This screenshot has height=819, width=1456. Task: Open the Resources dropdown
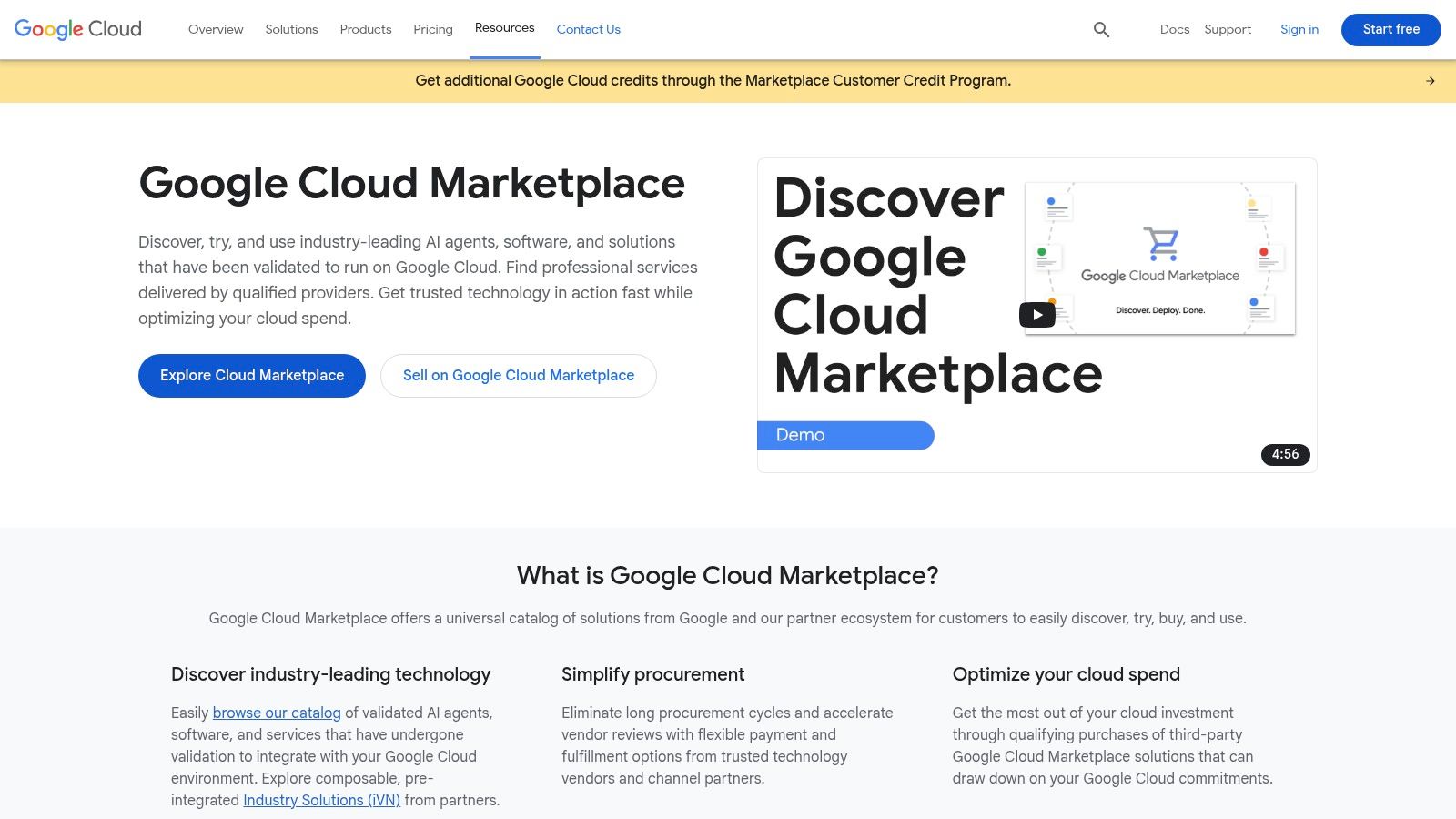point(504,27)
